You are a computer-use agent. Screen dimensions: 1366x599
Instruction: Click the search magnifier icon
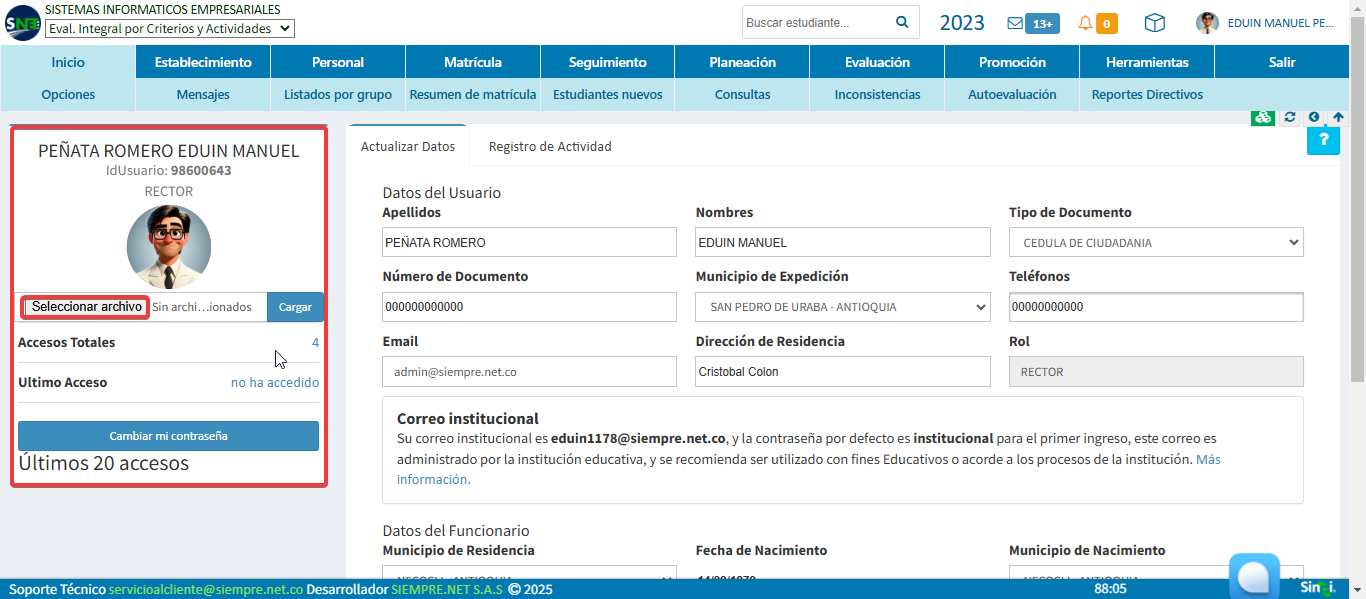[x=901, y=22]
